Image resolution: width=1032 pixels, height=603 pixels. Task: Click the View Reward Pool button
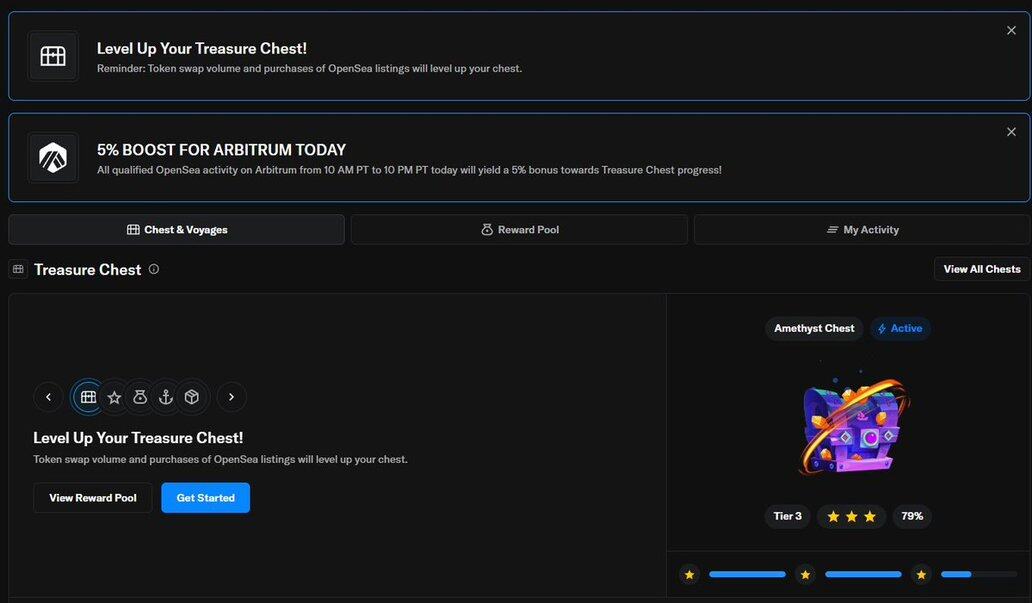pos(93,498)
